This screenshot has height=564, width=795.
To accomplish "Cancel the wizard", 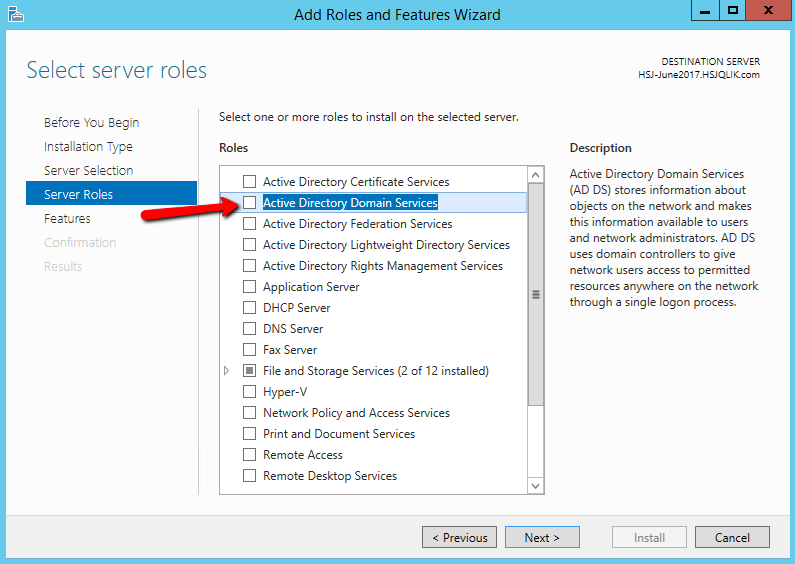I will (x=732, y=537).
